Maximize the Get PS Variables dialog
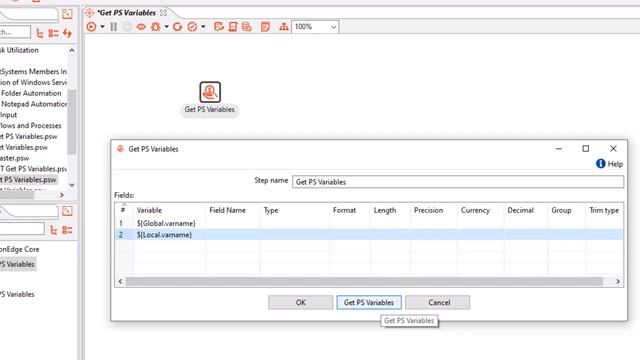The image size is (640, 360). point(586,149)
